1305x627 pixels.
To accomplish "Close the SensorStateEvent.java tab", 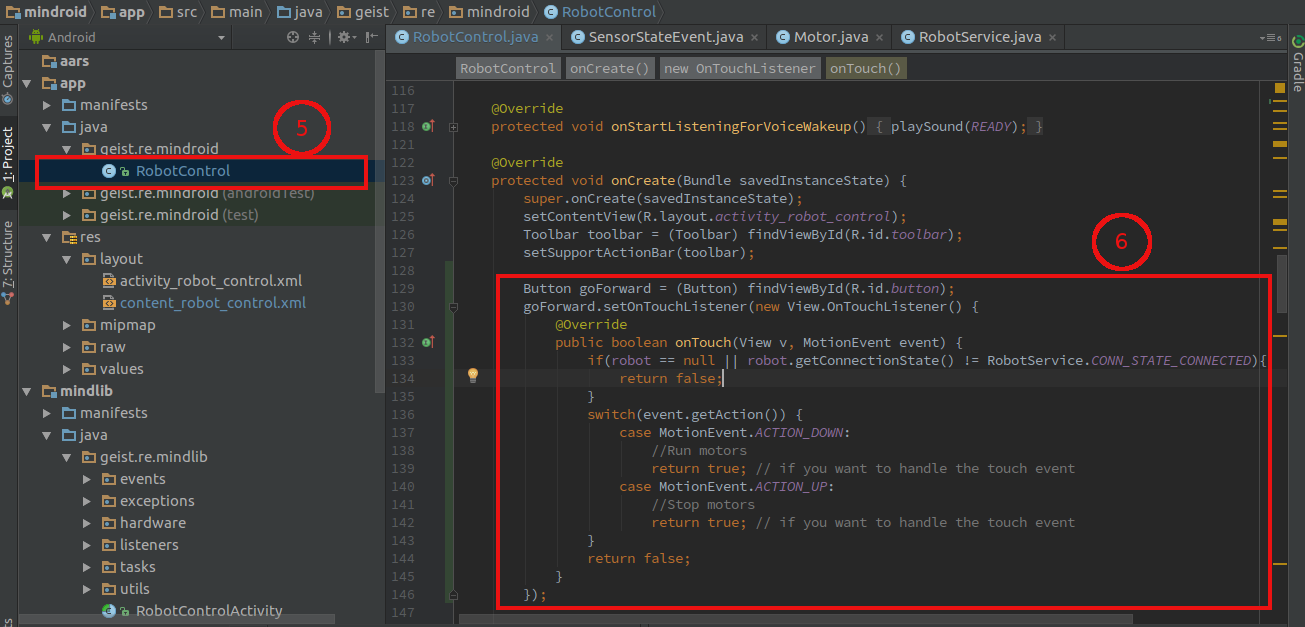I will click(754, 37).
